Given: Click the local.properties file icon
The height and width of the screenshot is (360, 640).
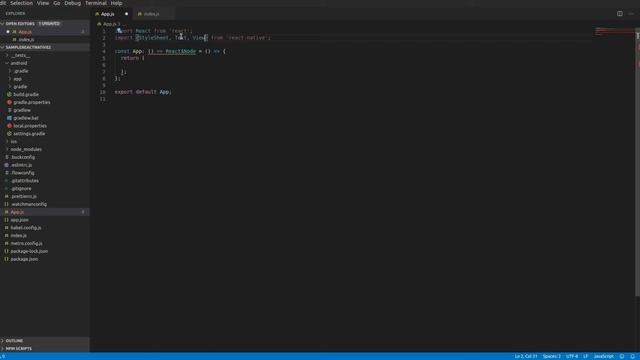Looking at the screenshot, I should [9, 126].
